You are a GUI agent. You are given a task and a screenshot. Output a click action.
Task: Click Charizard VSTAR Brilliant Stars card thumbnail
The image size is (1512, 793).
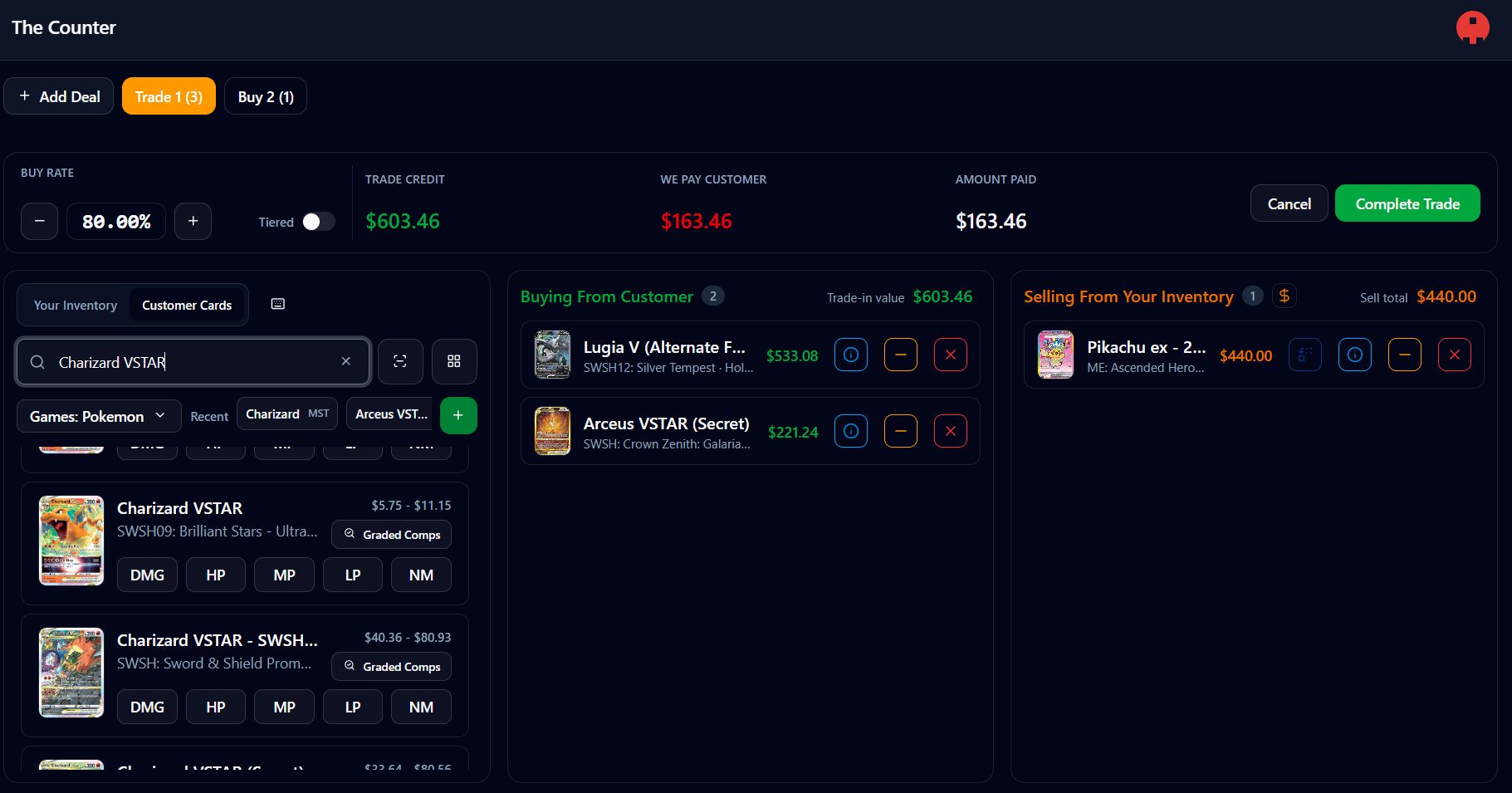pos(71,541)
